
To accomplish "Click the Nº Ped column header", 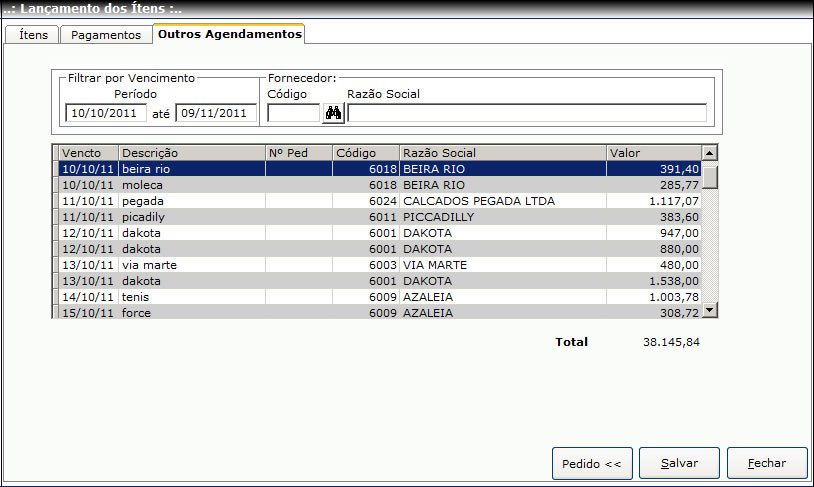I will pos(299,153).
